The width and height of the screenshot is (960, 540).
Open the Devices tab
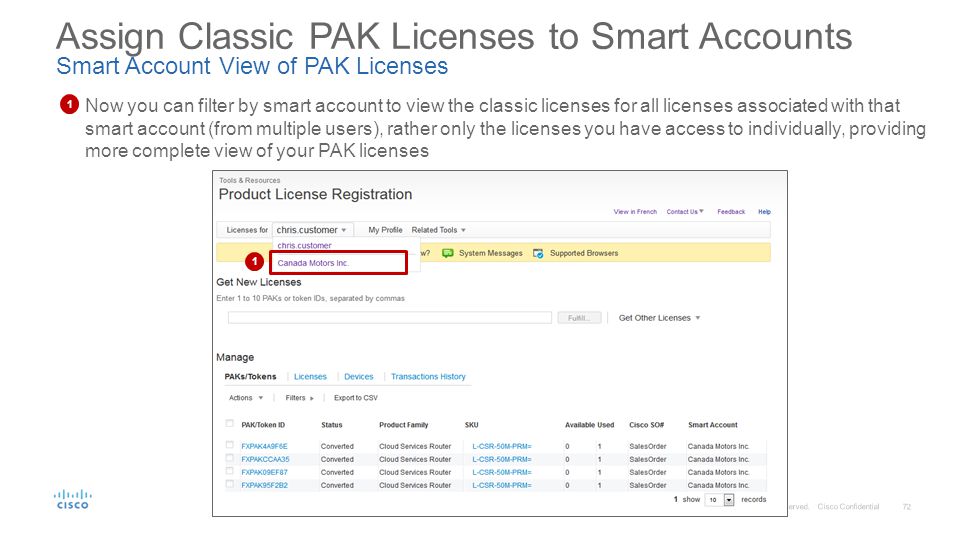[x=359, y=377]
